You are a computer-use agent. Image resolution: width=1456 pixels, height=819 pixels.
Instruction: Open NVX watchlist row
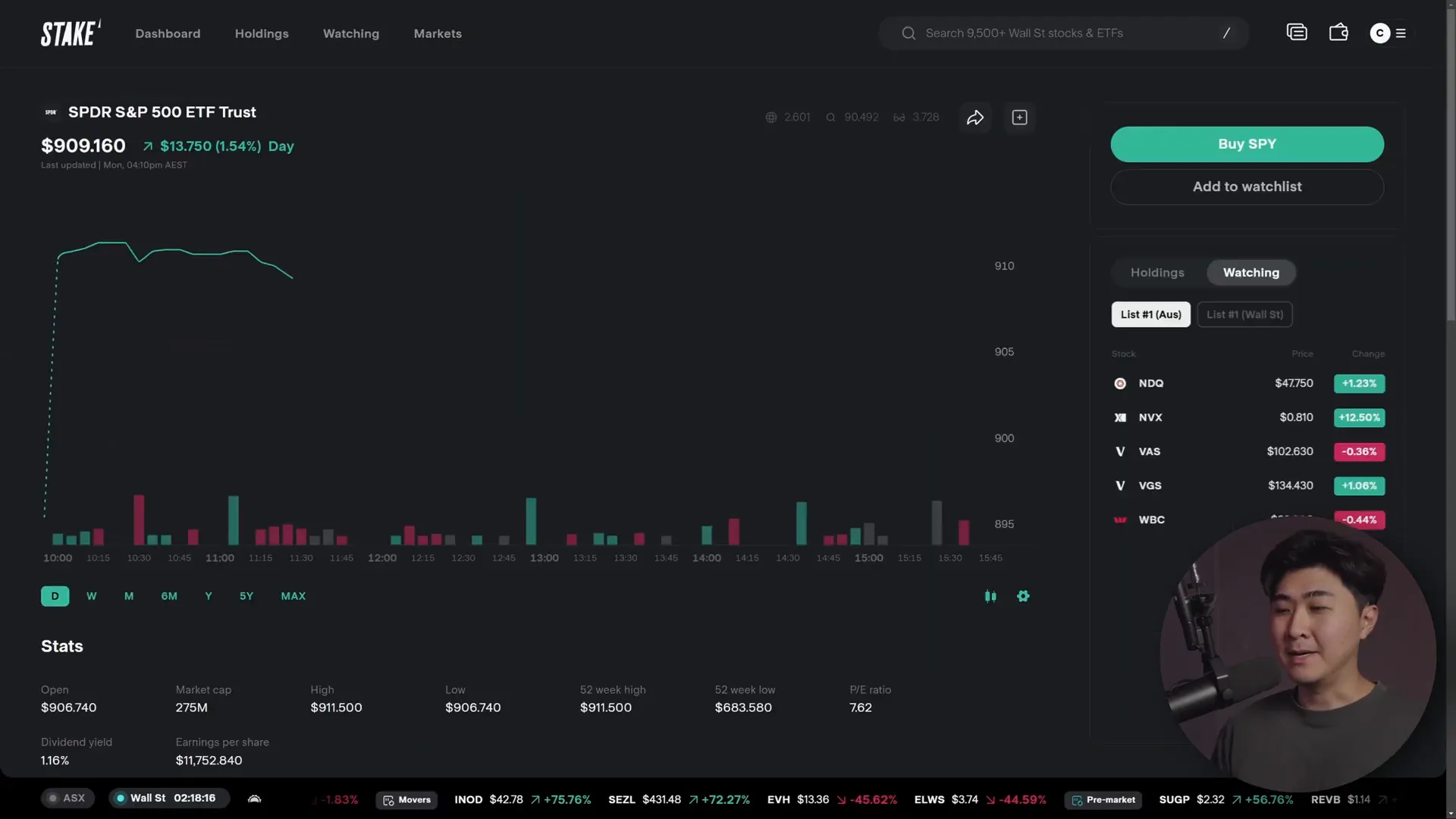1248,418
